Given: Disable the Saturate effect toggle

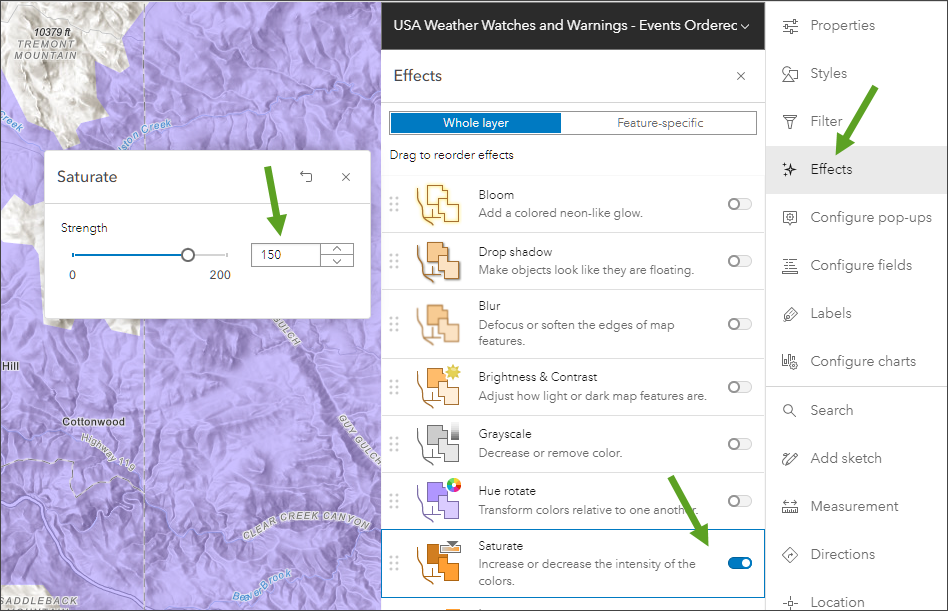Looking at the screenshot, I should (x=739, y=563).
